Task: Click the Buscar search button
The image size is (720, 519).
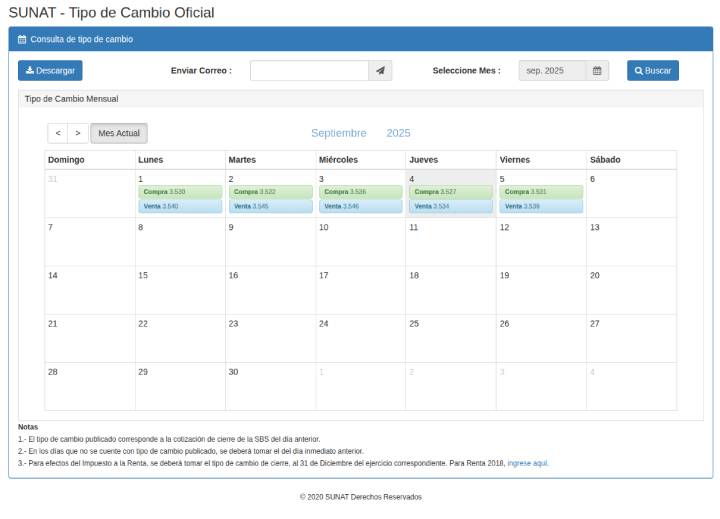Action: 653,71
